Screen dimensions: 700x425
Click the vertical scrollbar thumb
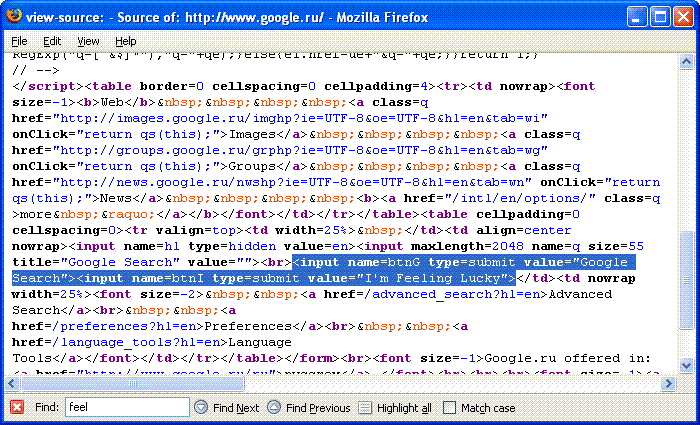(686, 280)
